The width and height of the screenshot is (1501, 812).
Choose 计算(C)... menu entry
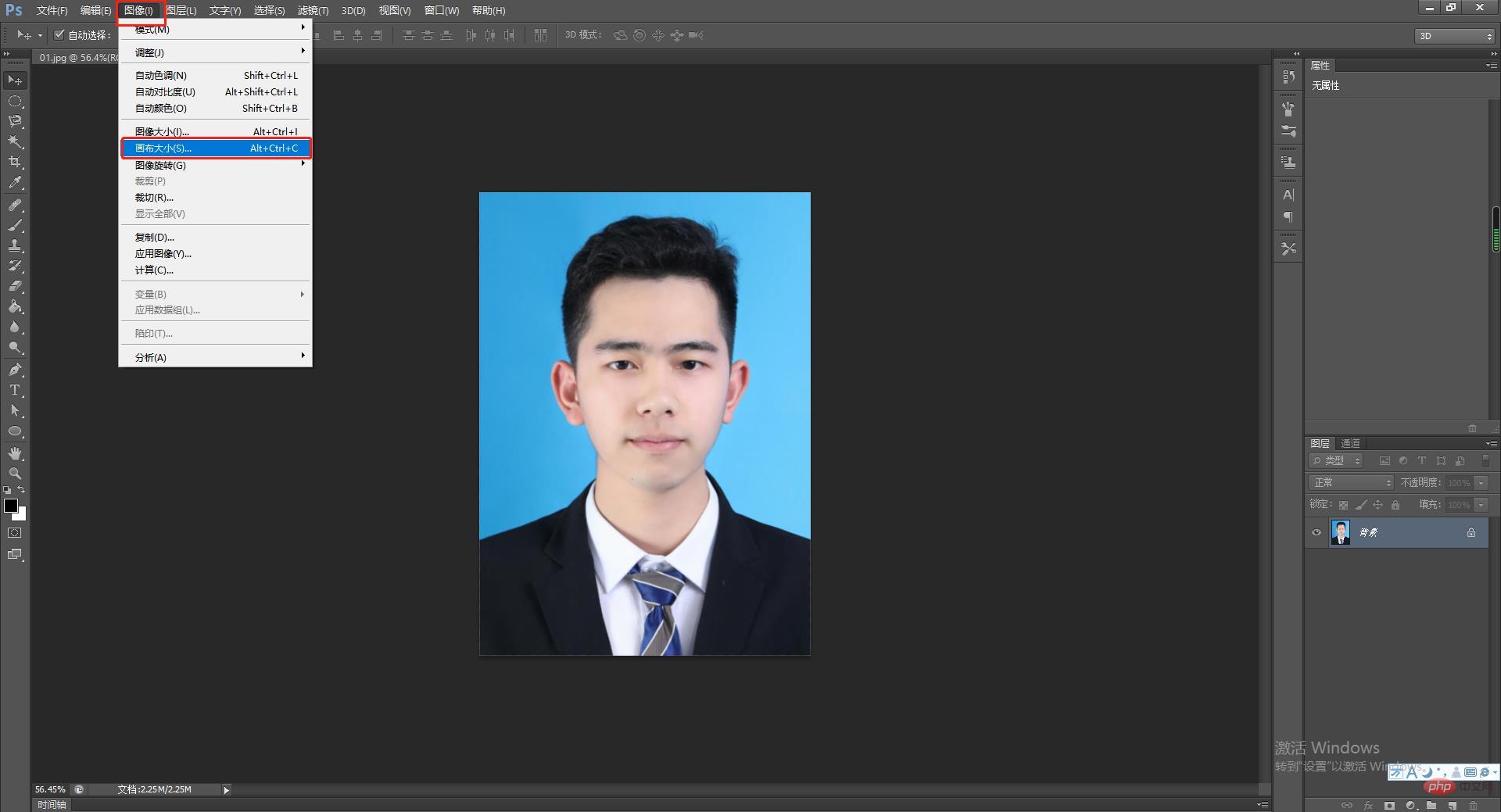tap(216, 270)
